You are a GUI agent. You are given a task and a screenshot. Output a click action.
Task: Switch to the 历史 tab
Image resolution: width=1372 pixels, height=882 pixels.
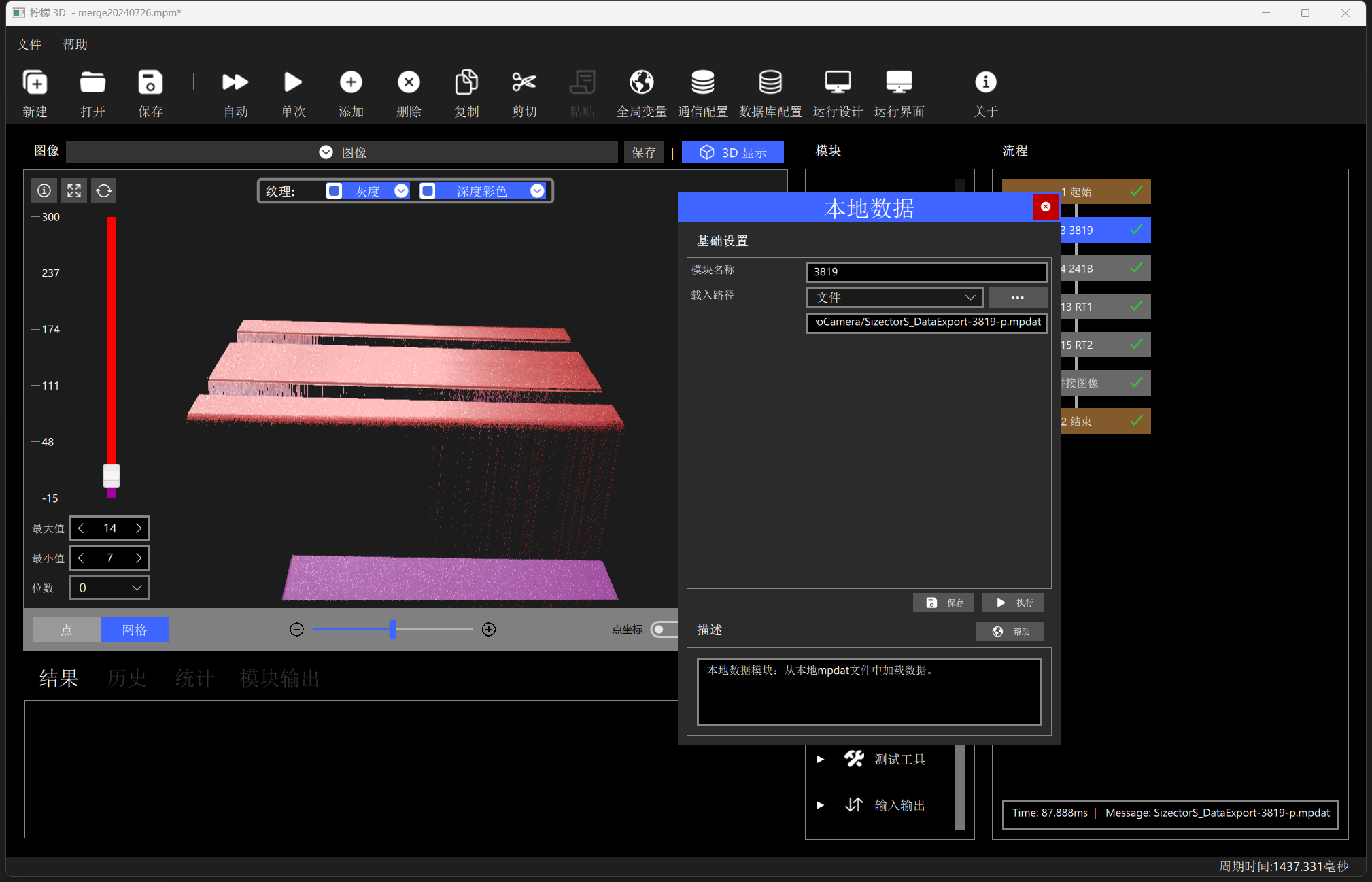pyautogui.click(x=126, y=678)
